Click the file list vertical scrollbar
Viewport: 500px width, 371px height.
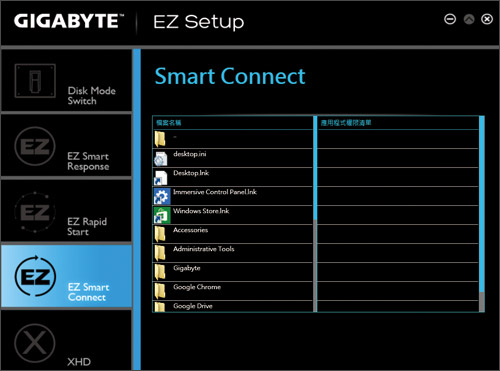(x=315, y=214)
